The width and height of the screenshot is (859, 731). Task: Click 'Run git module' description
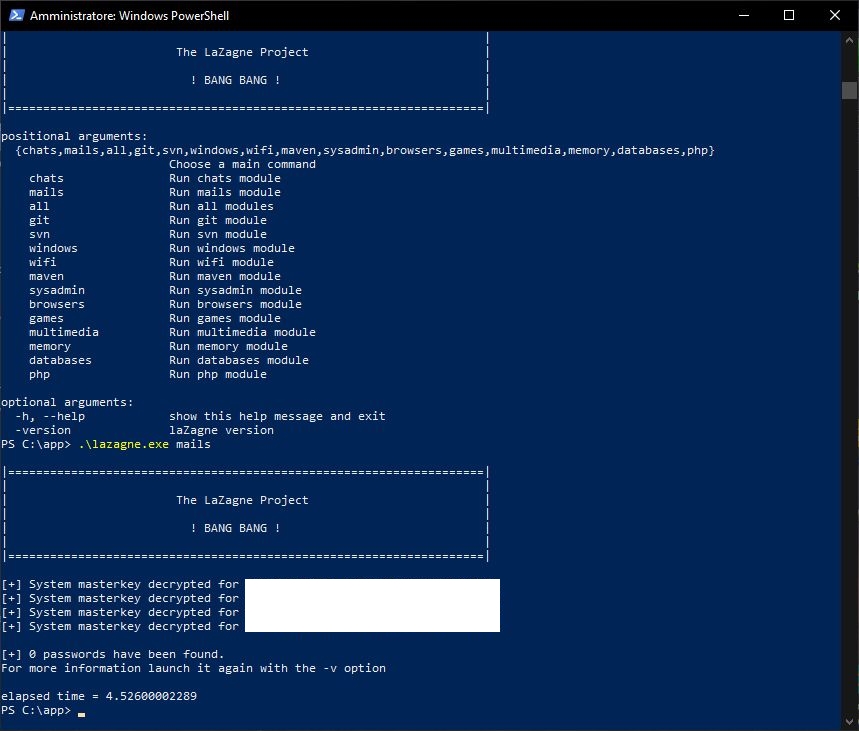(x=218, y=220)
